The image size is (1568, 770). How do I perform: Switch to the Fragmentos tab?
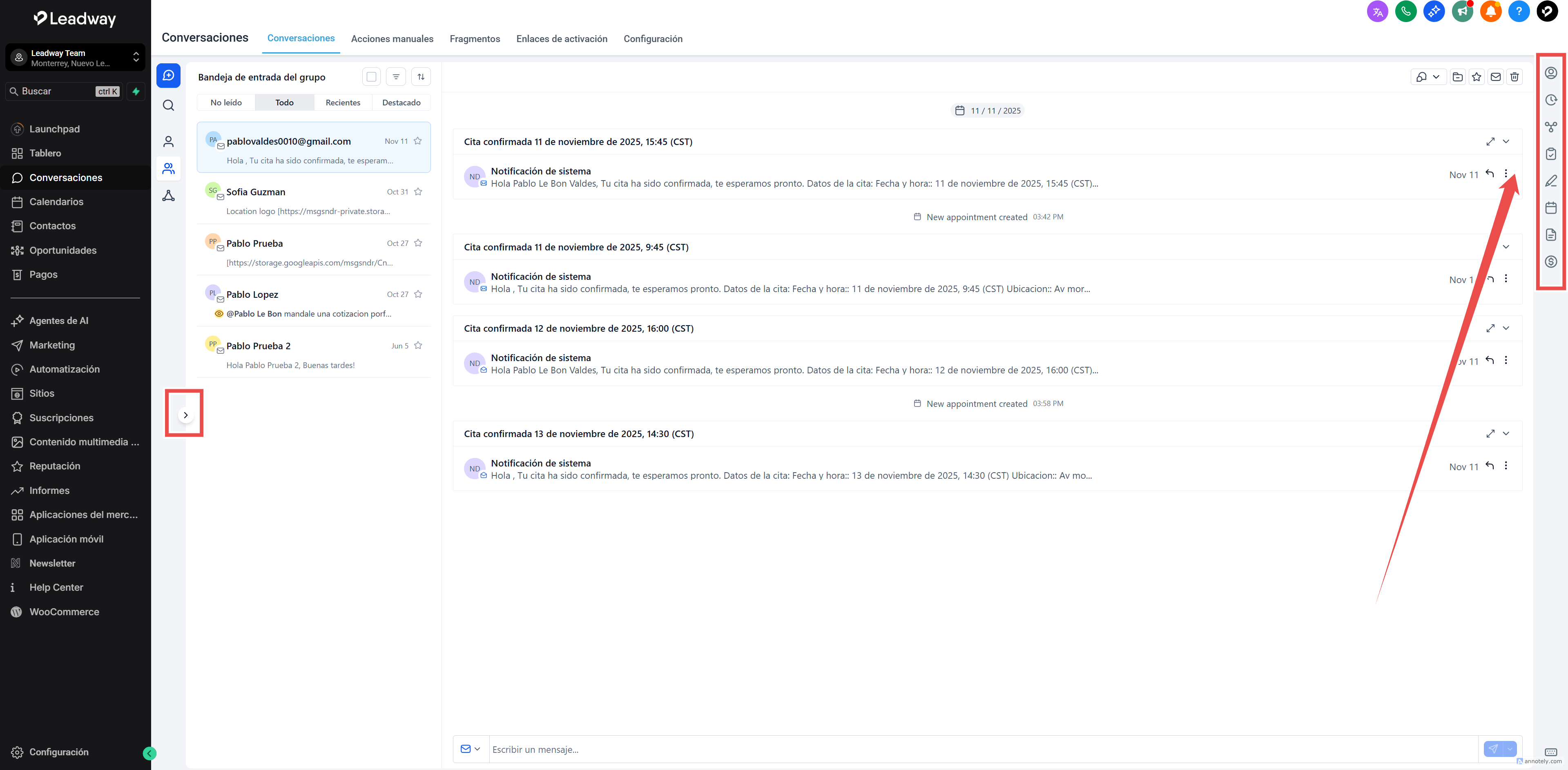pyautogui.click(x=474, y=39)
